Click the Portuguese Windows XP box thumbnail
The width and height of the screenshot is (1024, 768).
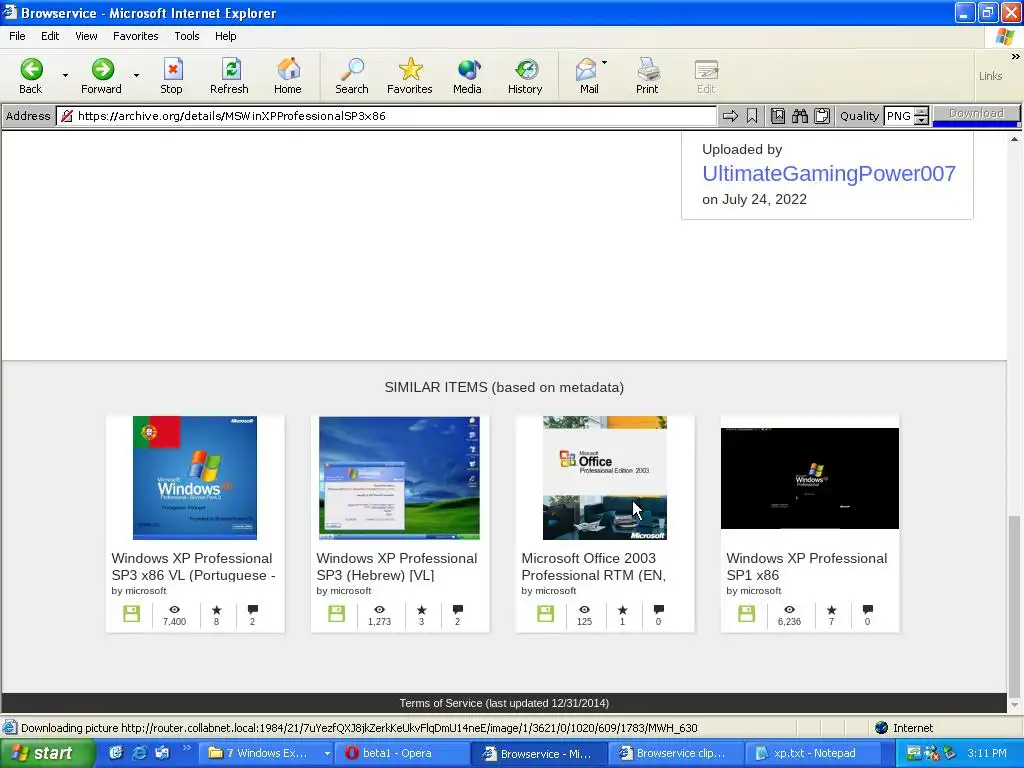pos(195,478)
